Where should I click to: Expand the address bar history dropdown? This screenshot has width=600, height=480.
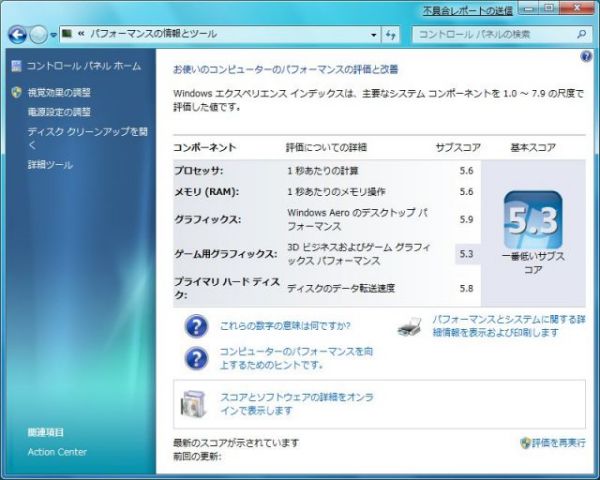(x=371, y=34)
